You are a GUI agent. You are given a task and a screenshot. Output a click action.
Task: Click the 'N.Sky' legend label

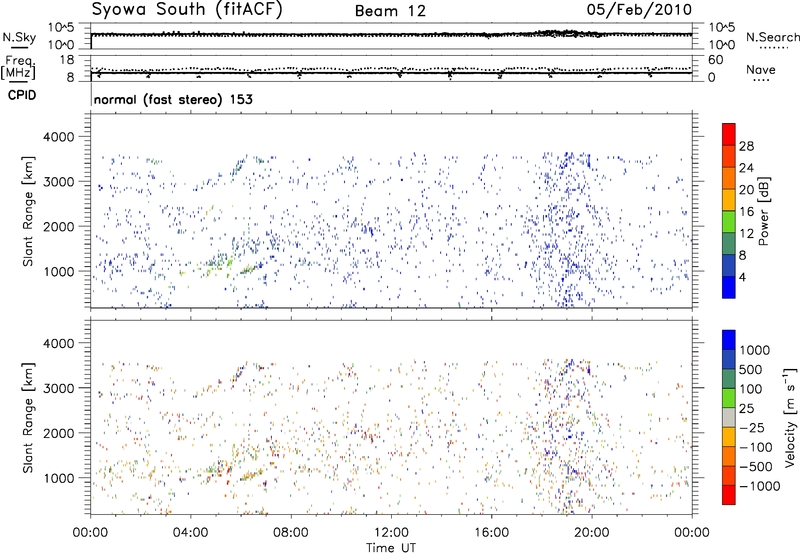click(19, 37)
